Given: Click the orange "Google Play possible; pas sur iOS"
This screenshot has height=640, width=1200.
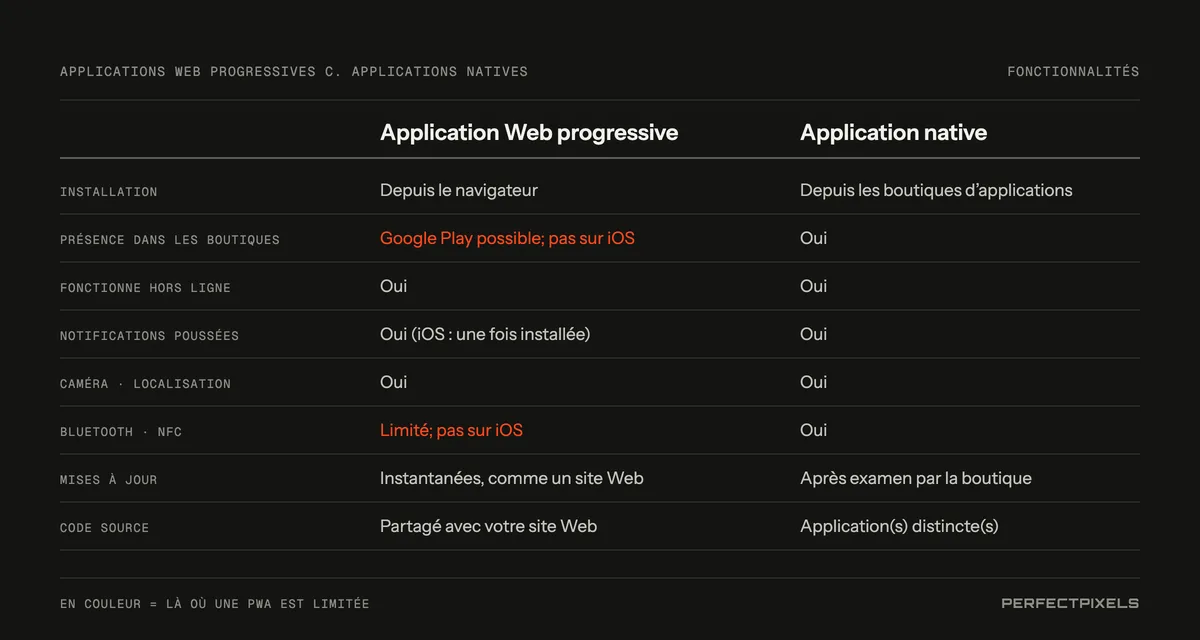Looking at the screenshot, I should point(507,238).
